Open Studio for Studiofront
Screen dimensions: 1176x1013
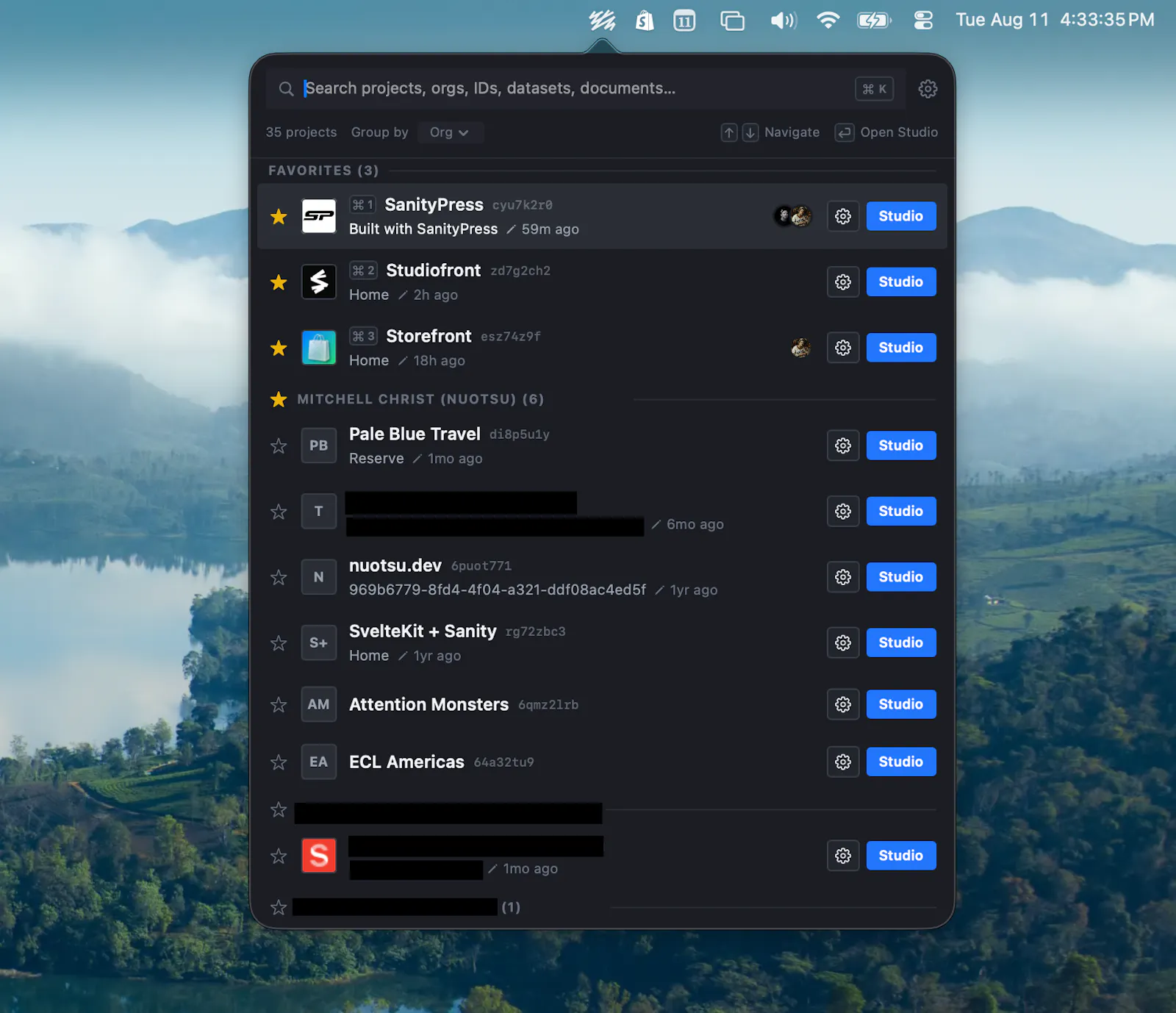pyautogui.click(x=901, y=282)
